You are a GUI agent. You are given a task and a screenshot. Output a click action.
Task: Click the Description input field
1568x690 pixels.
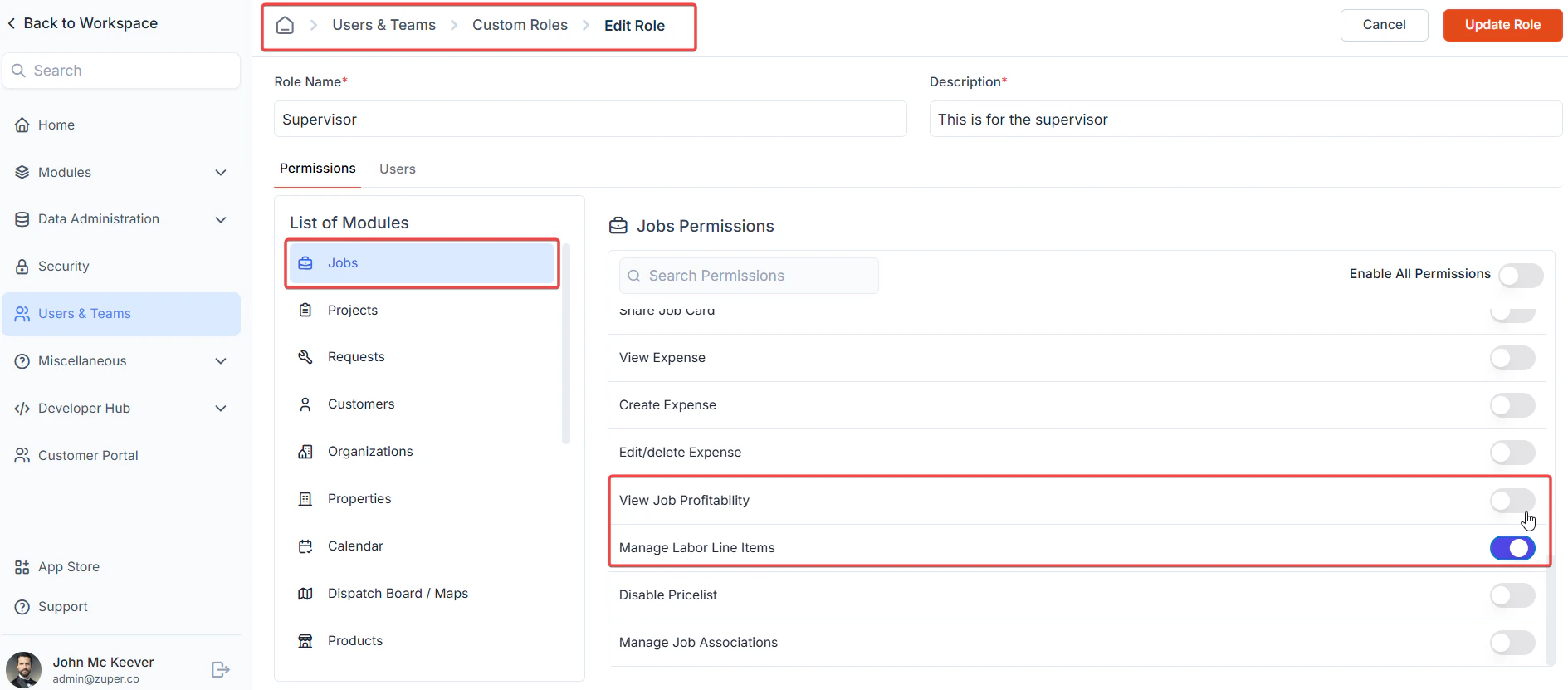click(x=1246, y=119)
